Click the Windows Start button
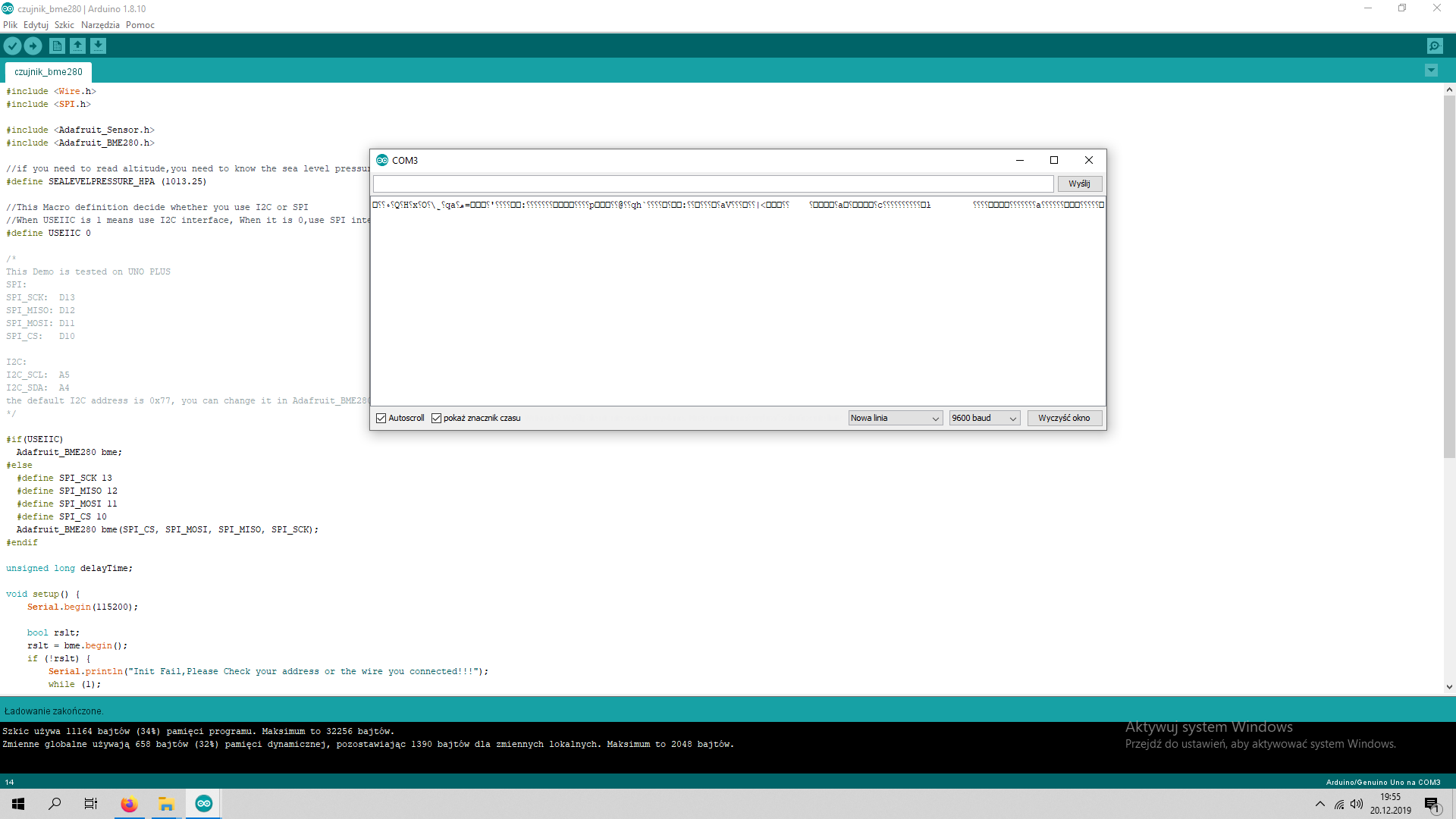 pos(18,804)
